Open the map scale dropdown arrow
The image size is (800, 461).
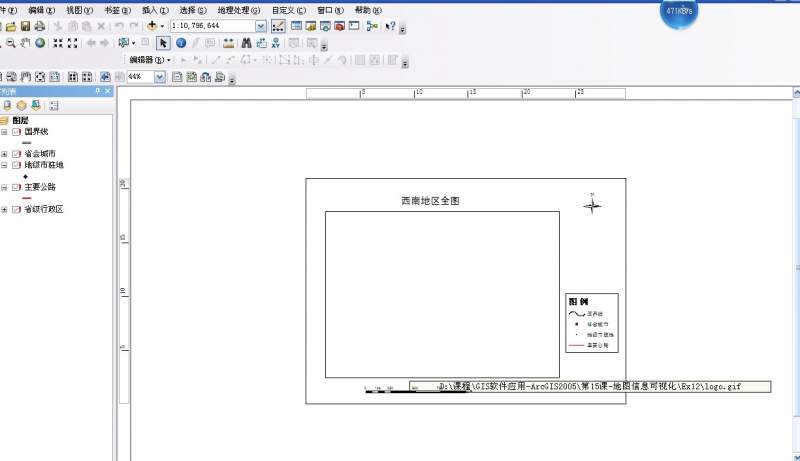tap(261, 26)
